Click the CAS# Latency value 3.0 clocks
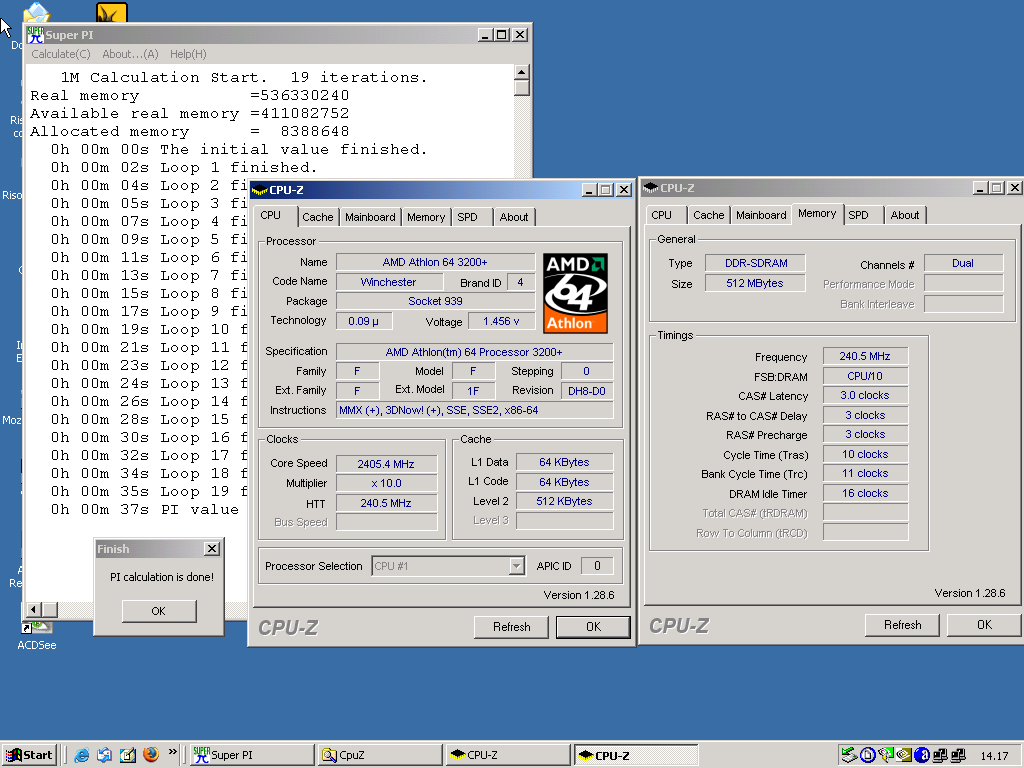Image resolution: width=1024 pixels, height=768 pixels. click(x=865, y=395)
